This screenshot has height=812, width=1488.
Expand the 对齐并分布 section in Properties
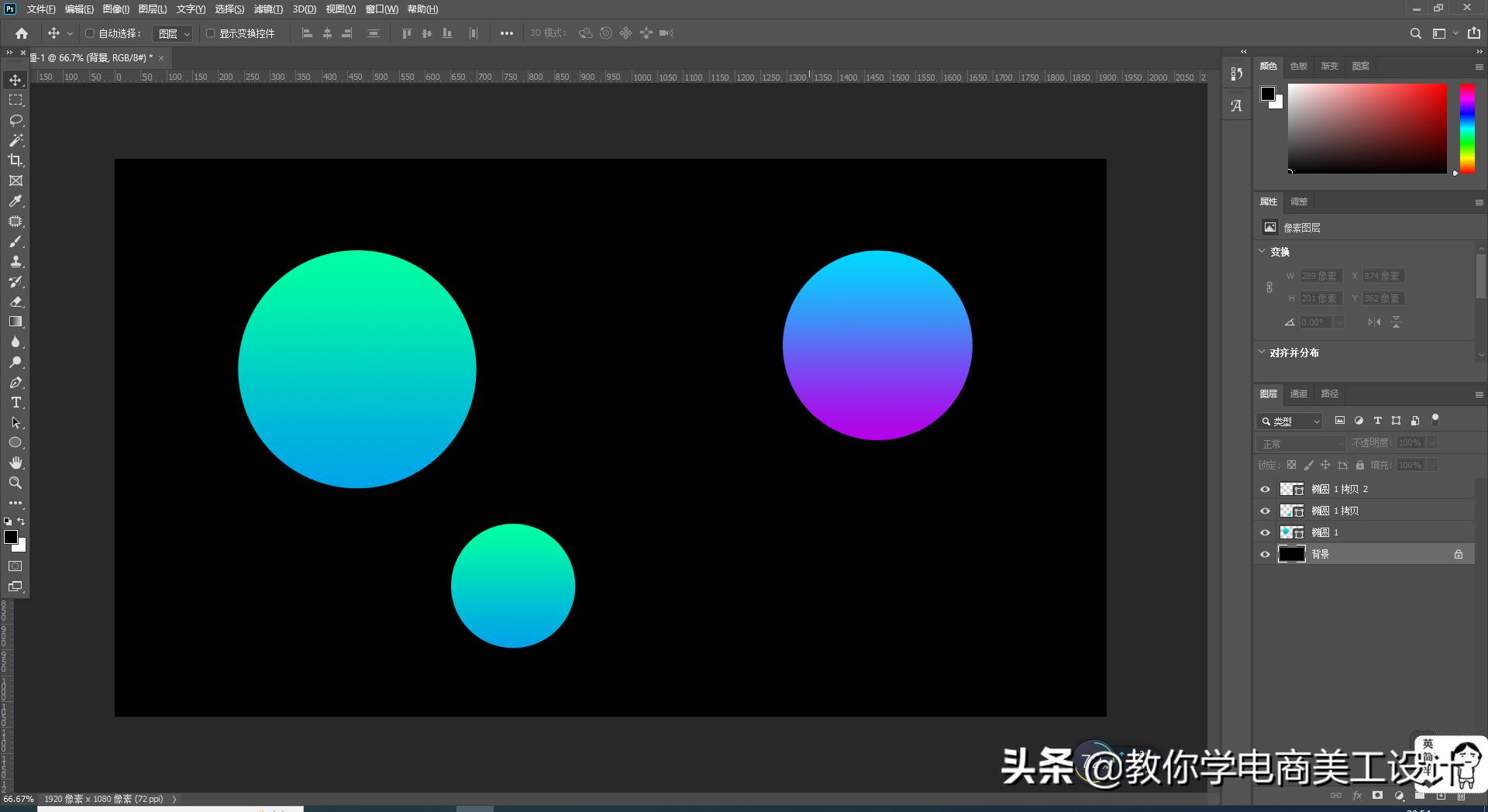pos(1262,353)
